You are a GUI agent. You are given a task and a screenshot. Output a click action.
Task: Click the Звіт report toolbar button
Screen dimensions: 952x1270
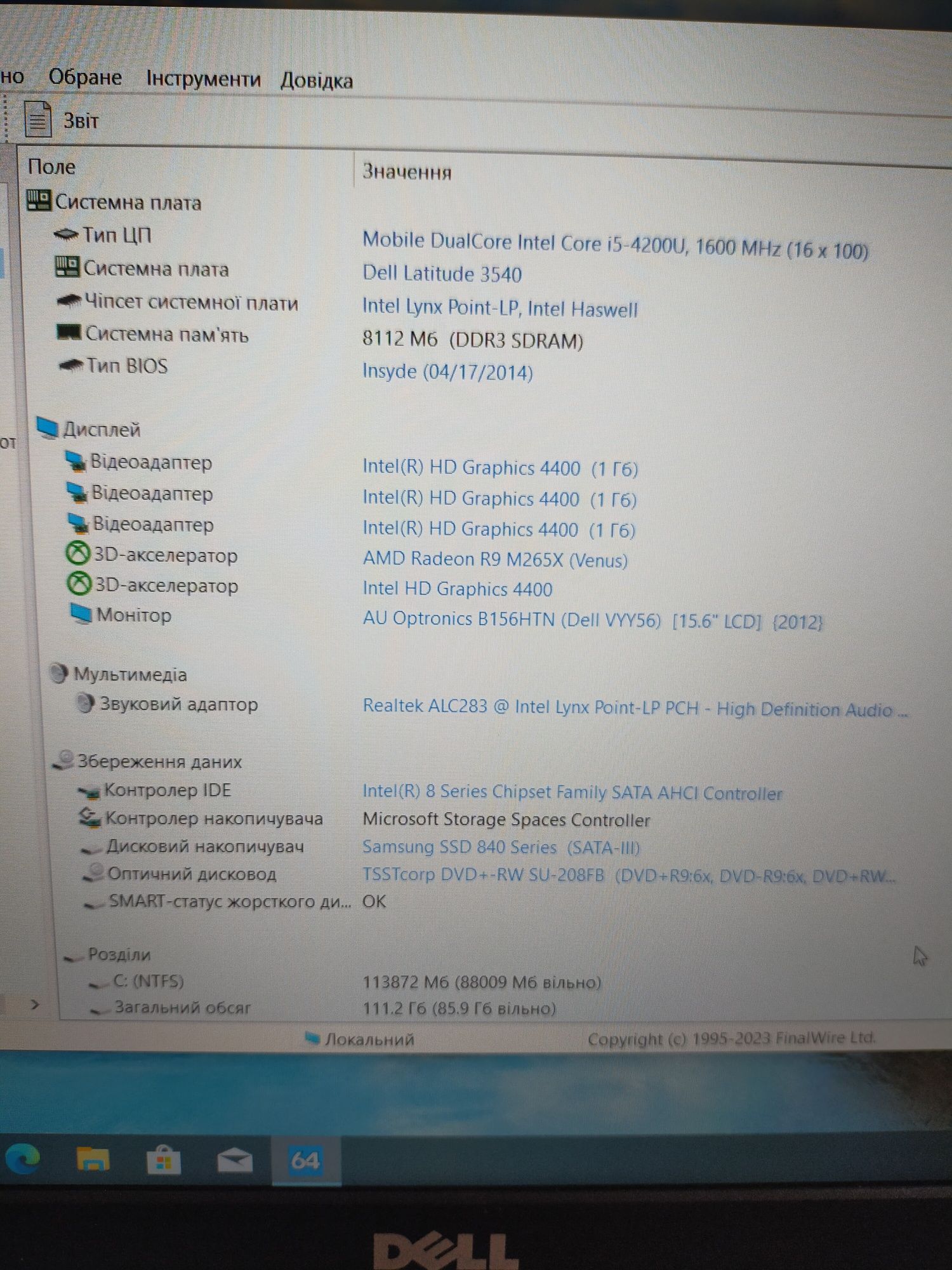coord(61,119)
